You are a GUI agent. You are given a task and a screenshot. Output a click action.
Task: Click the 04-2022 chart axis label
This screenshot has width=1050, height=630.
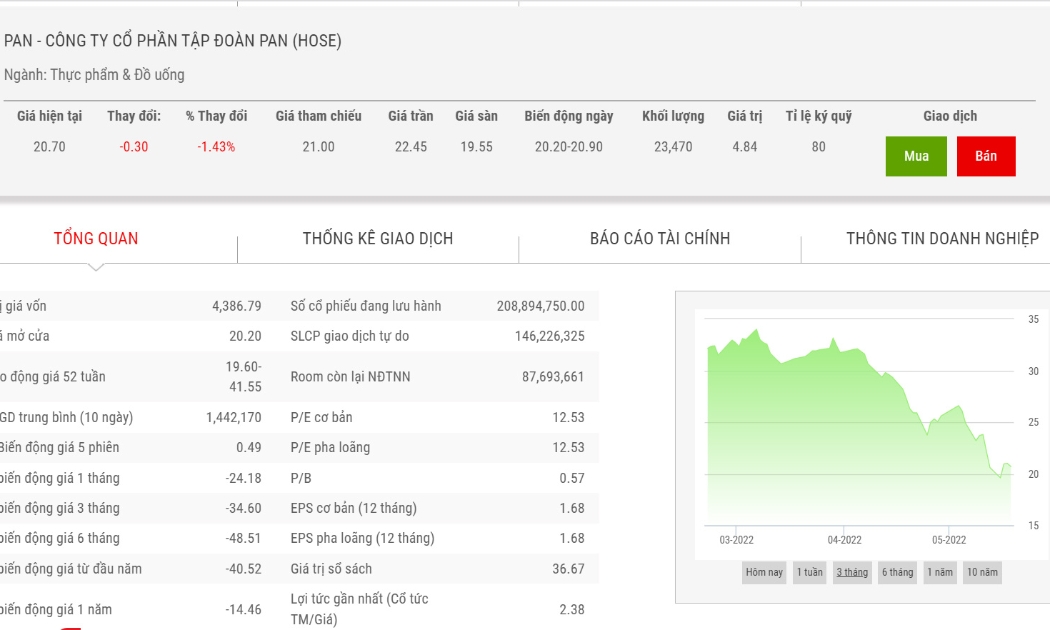844,540
